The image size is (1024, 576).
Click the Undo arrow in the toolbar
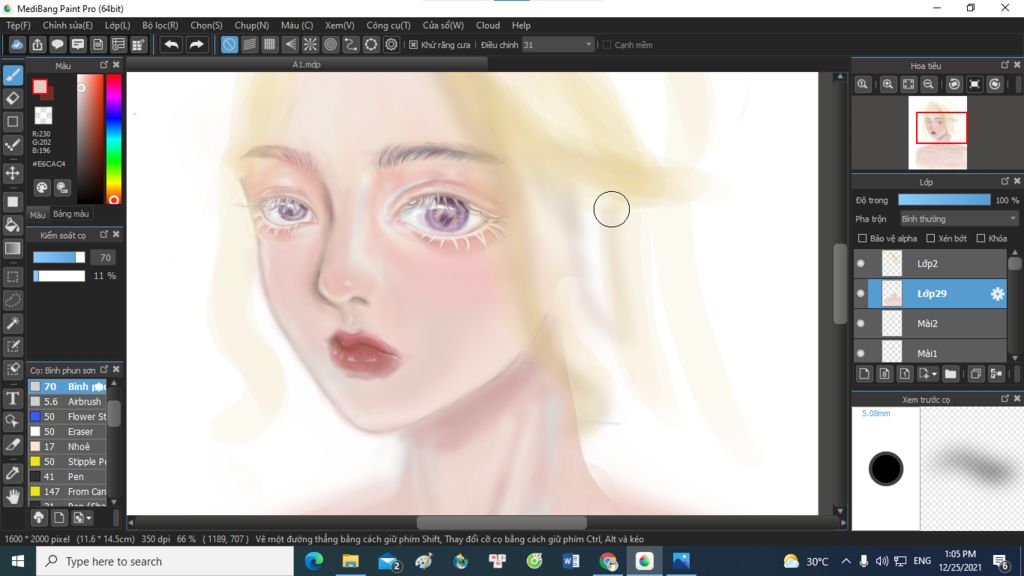(171, 44)
